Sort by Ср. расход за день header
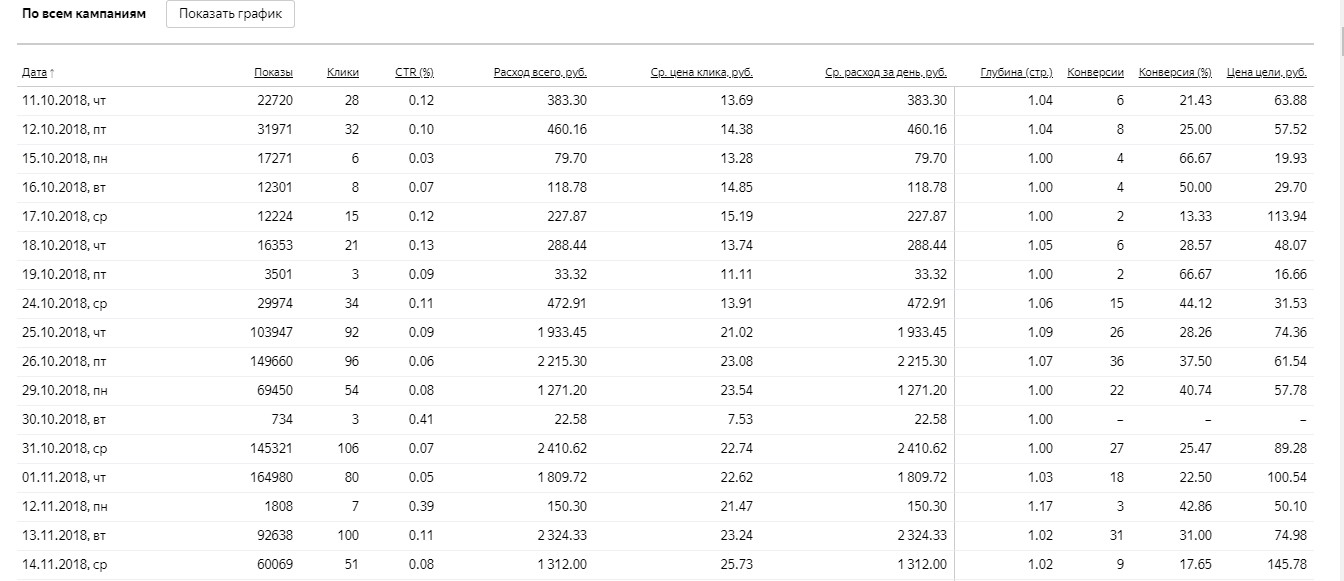Screen dimensions: 1344x581 [886, 73]
